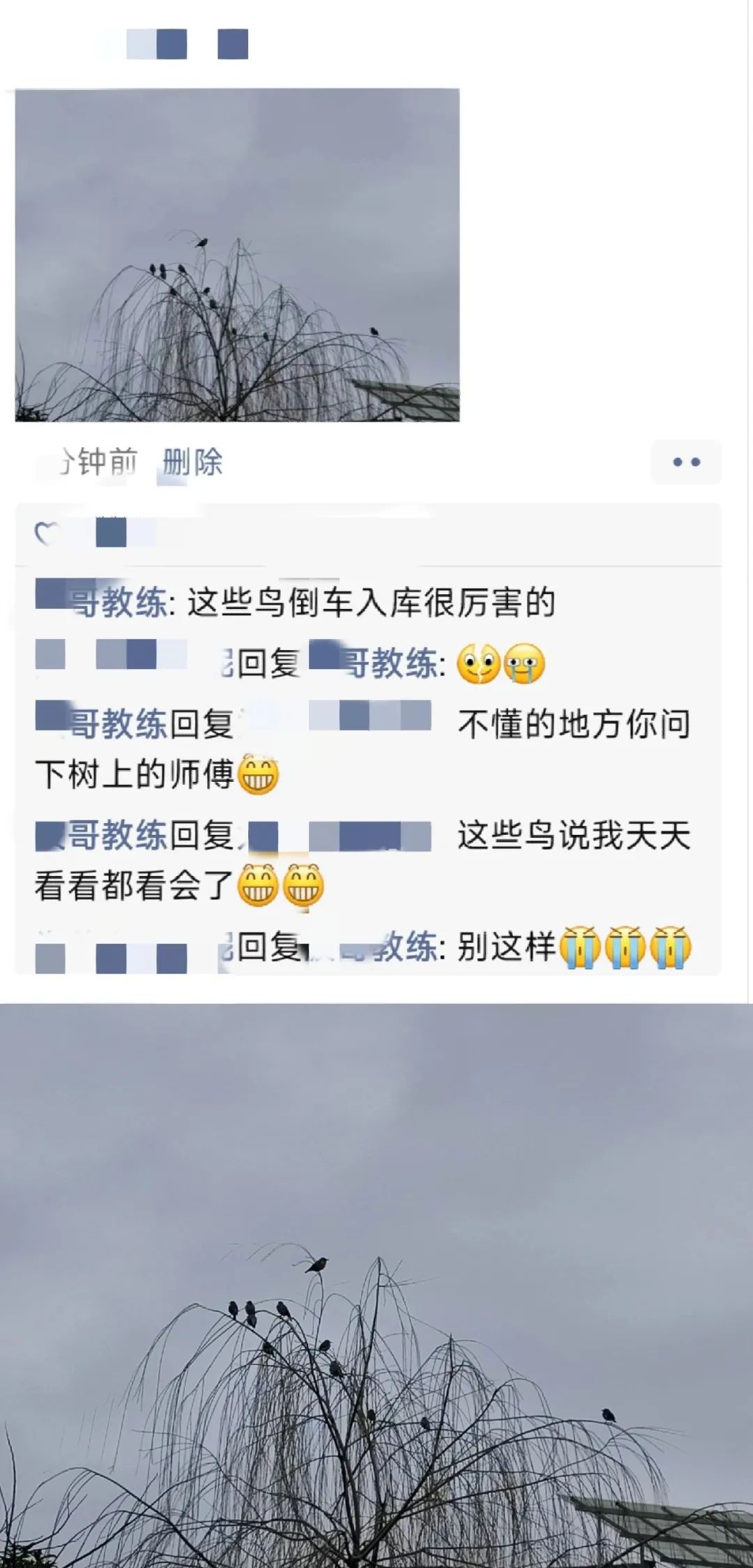Tap the first sobbing emoji after 别这样
The image size is (753, 1568).
[x=580, y=947]
